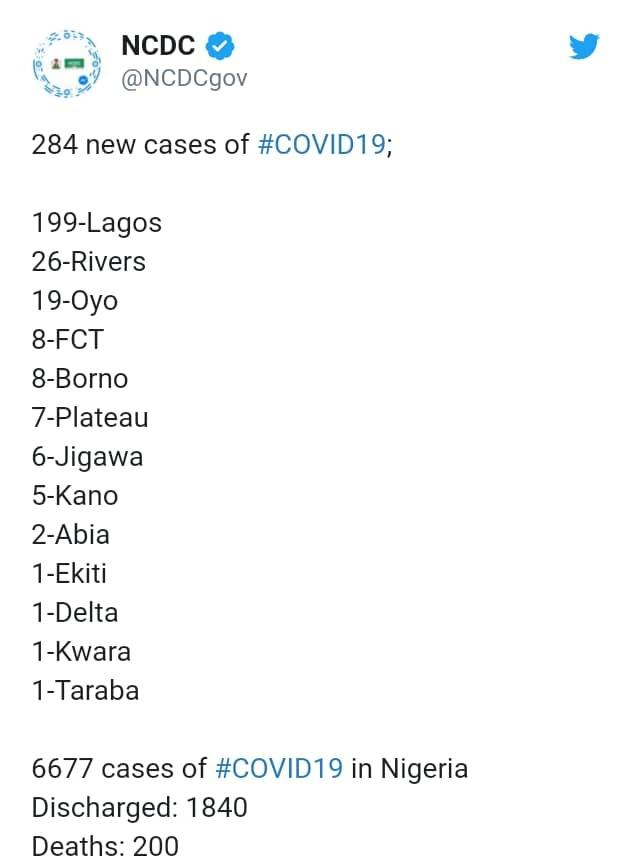Click the 19-Oyo entry
This screenshot has width=636, height=863.
point(75,300)
